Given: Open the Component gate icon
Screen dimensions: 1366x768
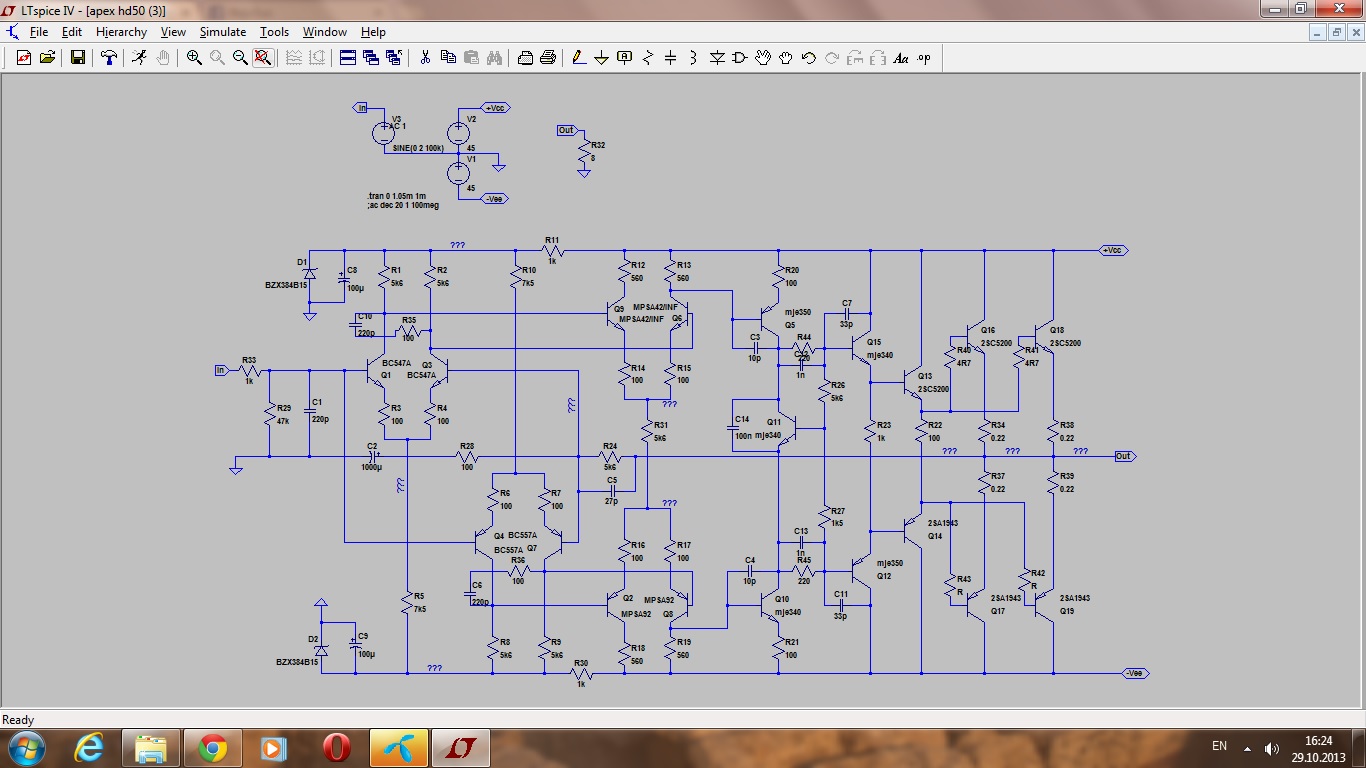Looking at the screenshot, I should tap(740, 58).
